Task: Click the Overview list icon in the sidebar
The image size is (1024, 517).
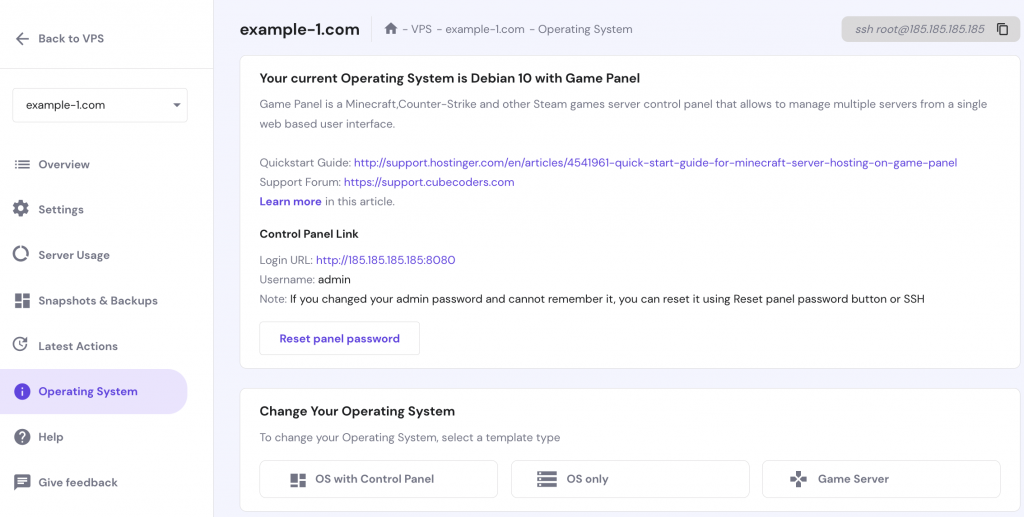Action: click(21, 164)
